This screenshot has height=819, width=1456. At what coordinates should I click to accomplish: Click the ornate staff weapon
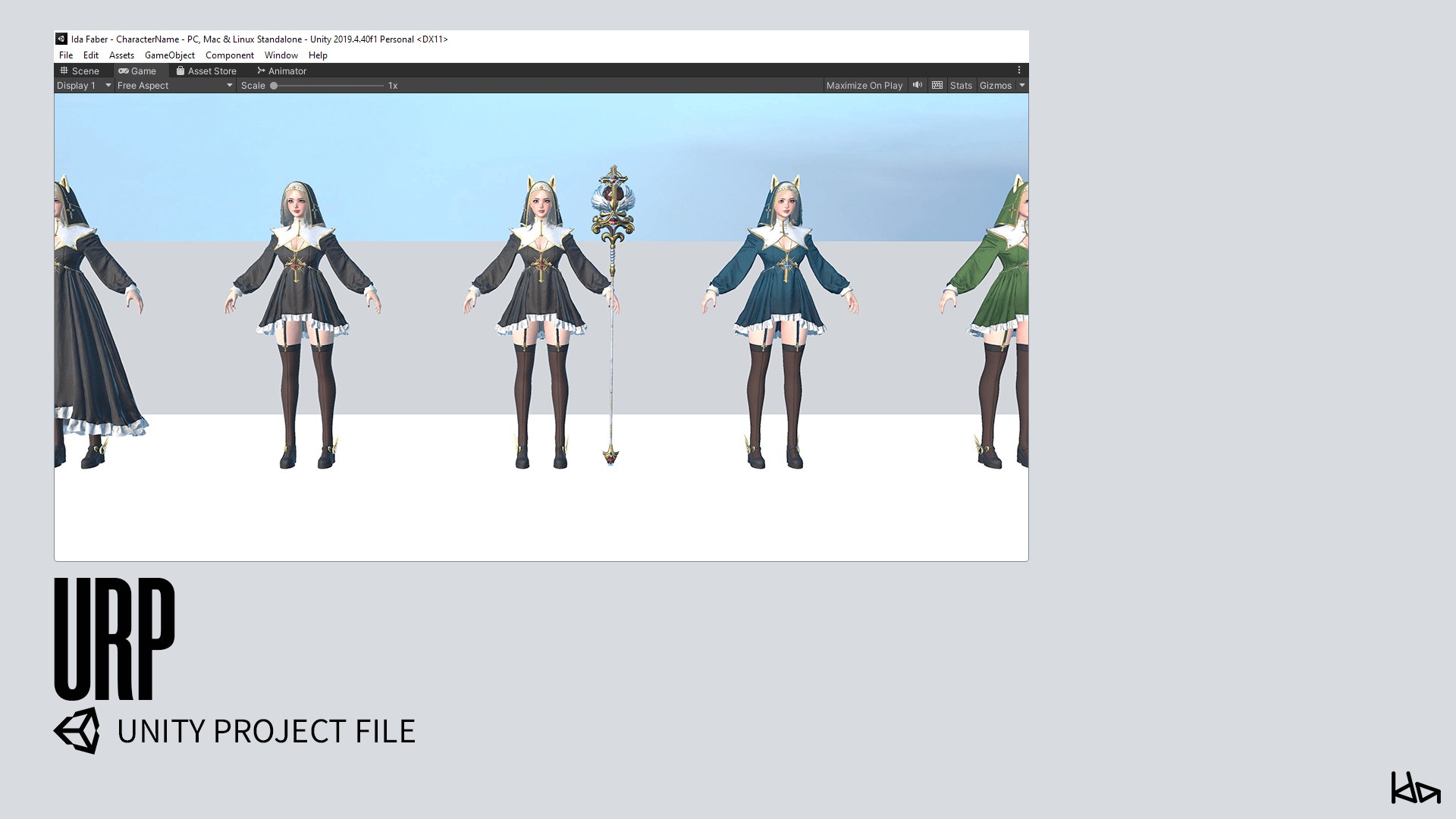[613, 315]
